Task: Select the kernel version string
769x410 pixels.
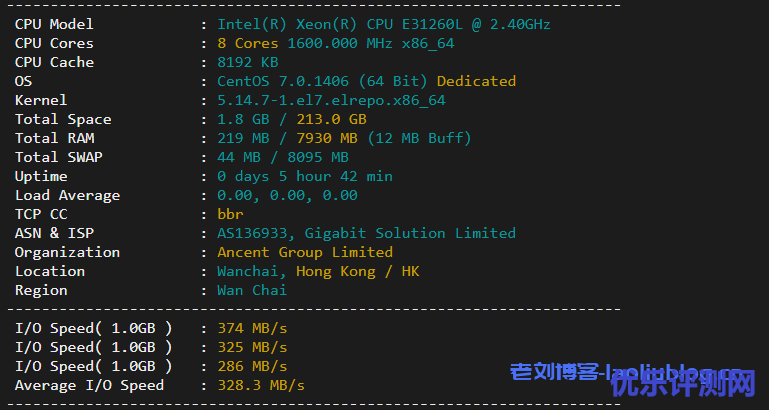Action: tap(331, 100)
